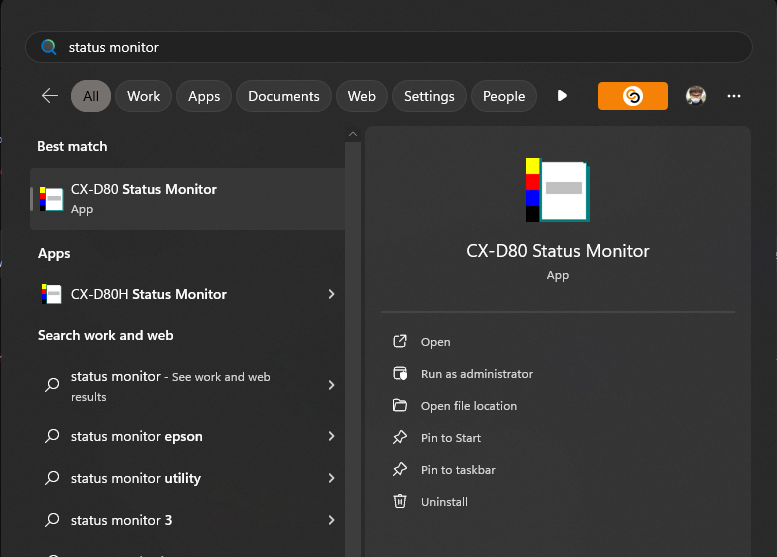Choose Run as administrator
Image resolution: width=777 pixels, height=557 pixels.
point(477,374)
